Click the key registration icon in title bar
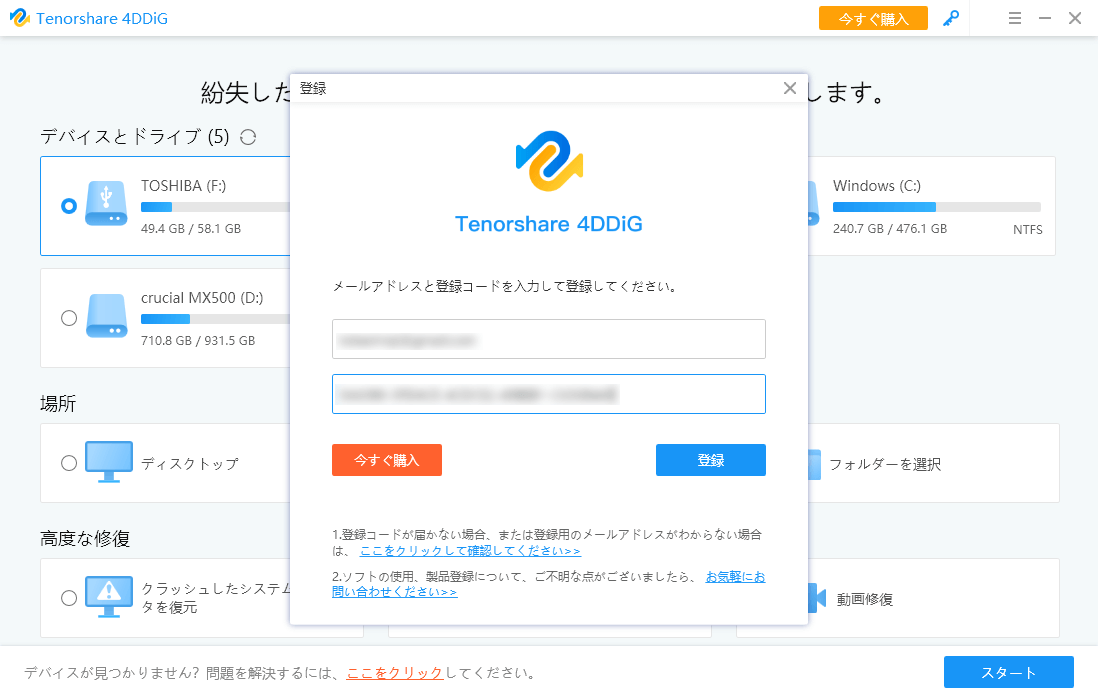Image resolution: width=1098 pixels, height=698 pixels. pos(950,18)
